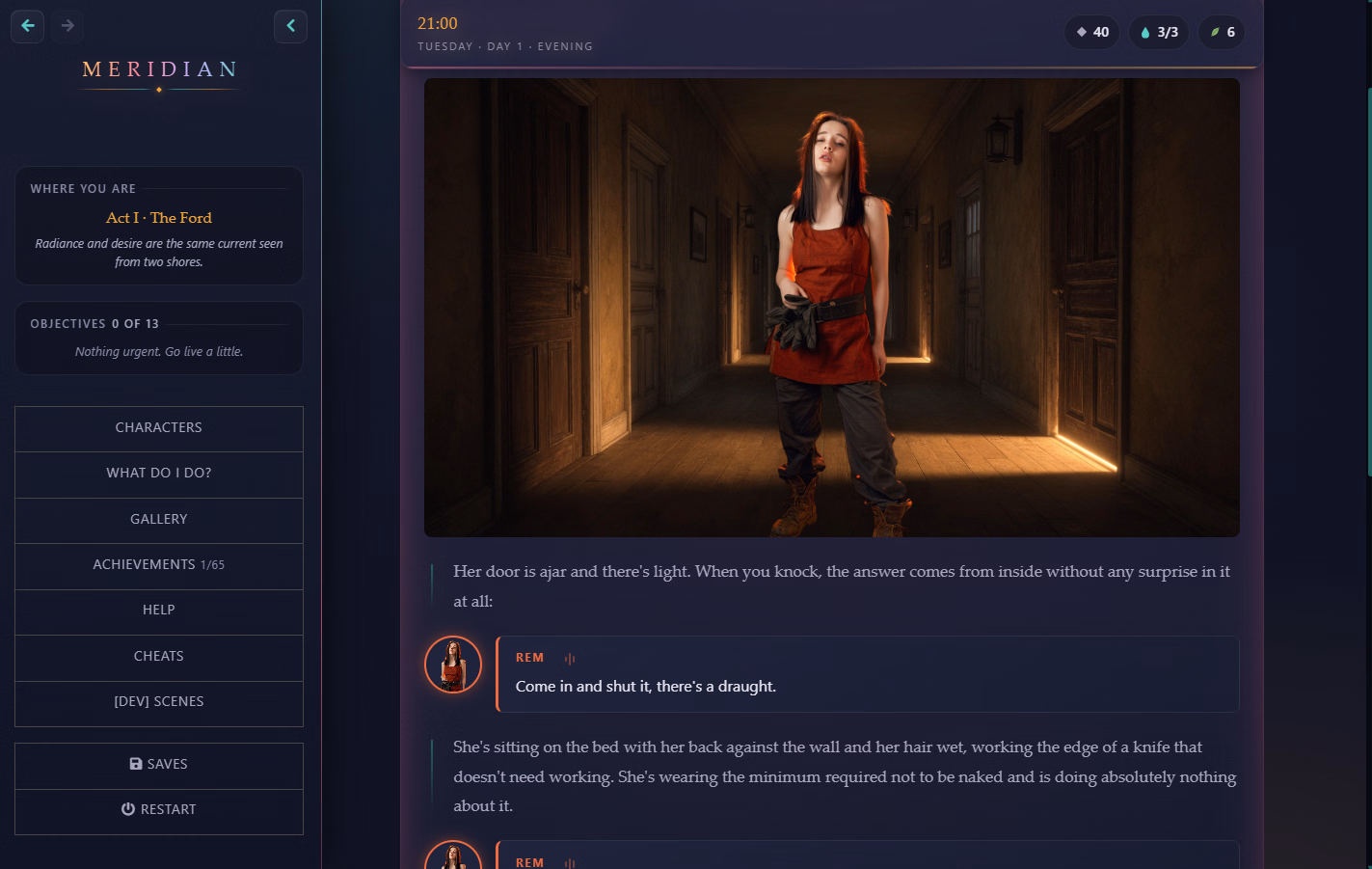
Task: Open the HELP page
Action: (x=159, y=611)
